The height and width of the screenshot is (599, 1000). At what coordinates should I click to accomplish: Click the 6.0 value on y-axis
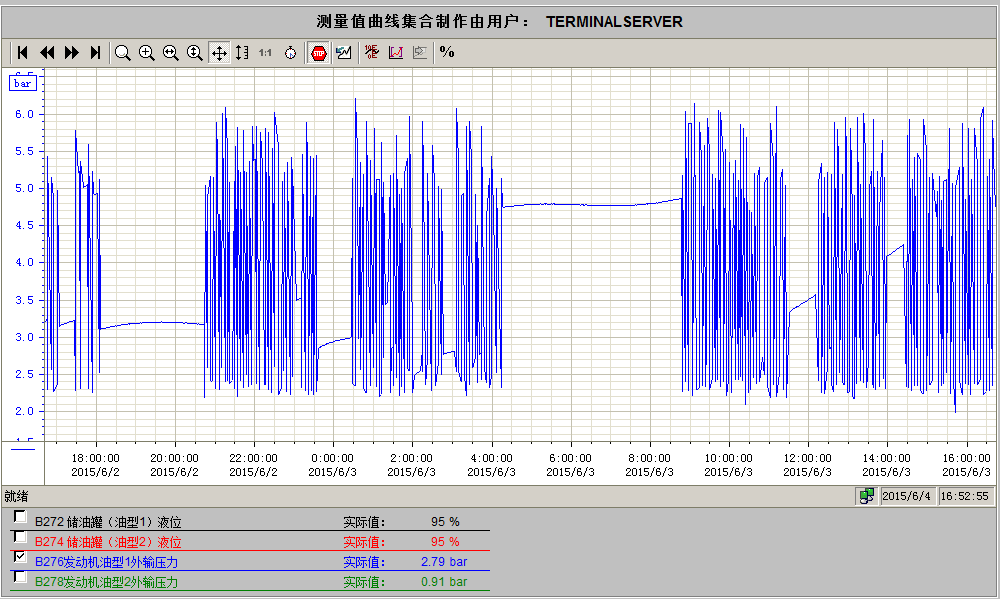coord(24,114)
